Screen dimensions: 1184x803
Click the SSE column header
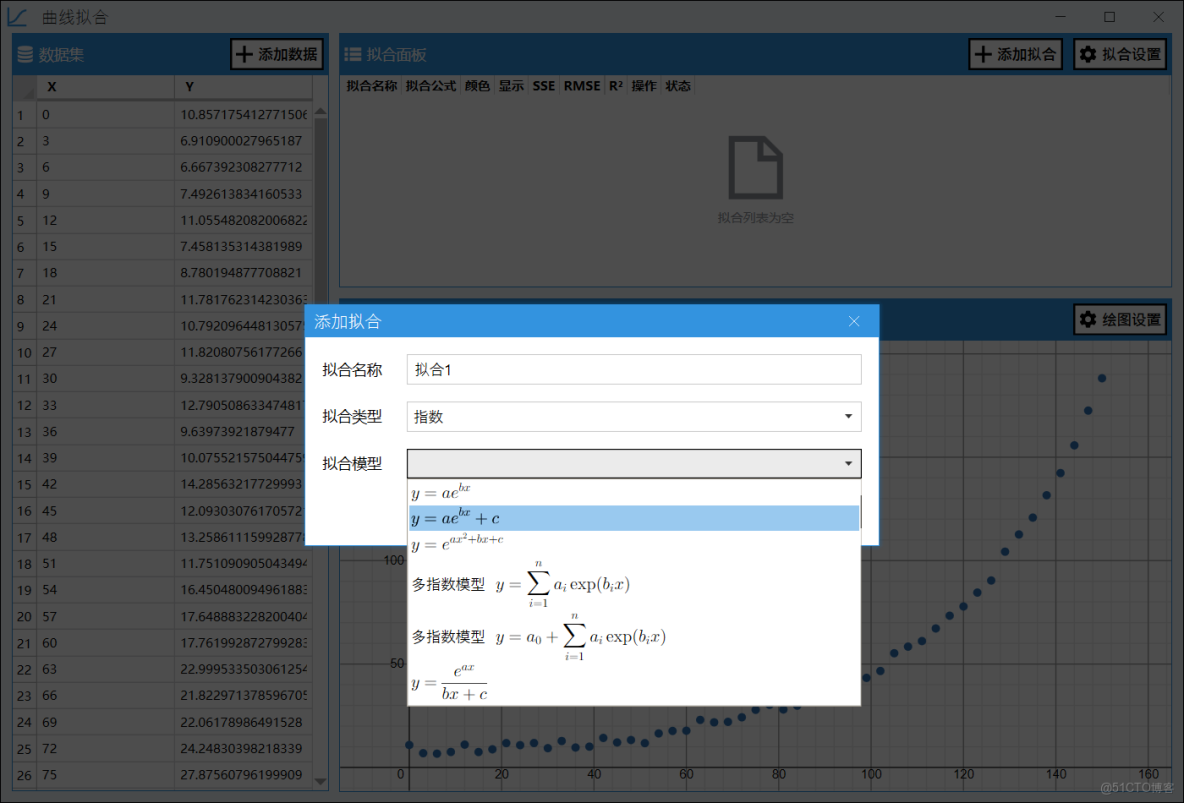[543, 86]
